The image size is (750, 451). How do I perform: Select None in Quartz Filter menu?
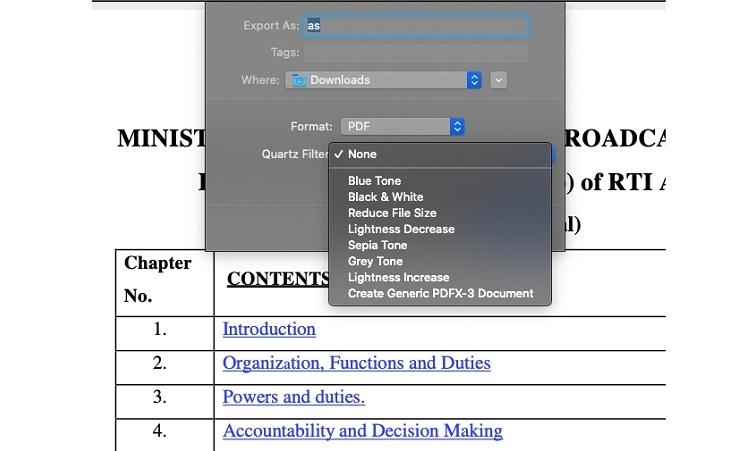point(440,154)
